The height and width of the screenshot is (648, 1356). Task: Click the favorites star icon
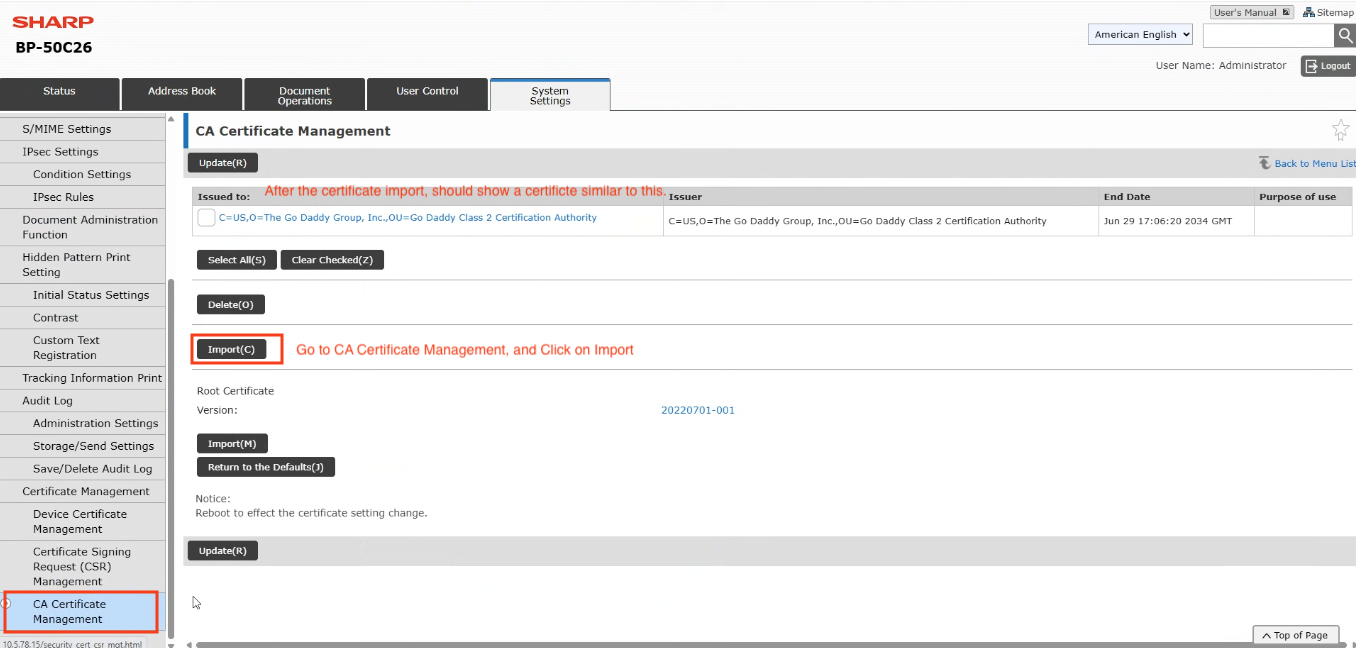click(1340, 130)
